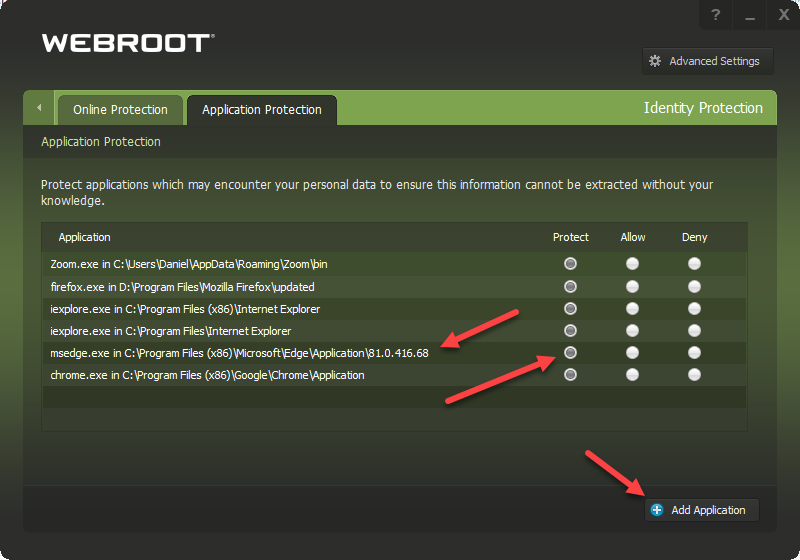The width and height of the screenshot is (800, 560).
Task: Select Allow for iexplore.exe in Program Files (x86)
Action: [x=632, y=309]
